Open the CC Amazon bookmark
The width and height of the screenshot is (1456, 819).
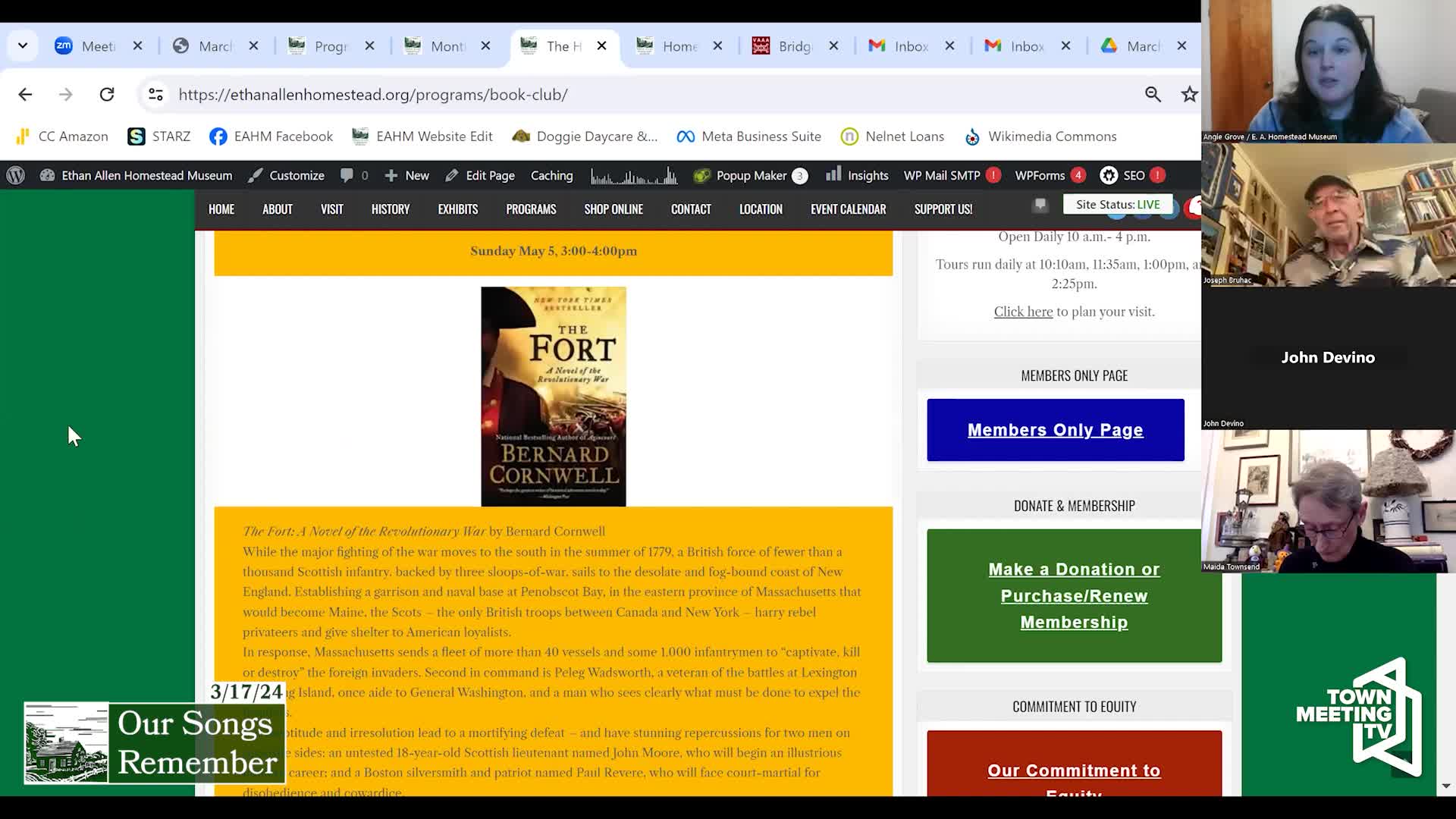point(62,136)
